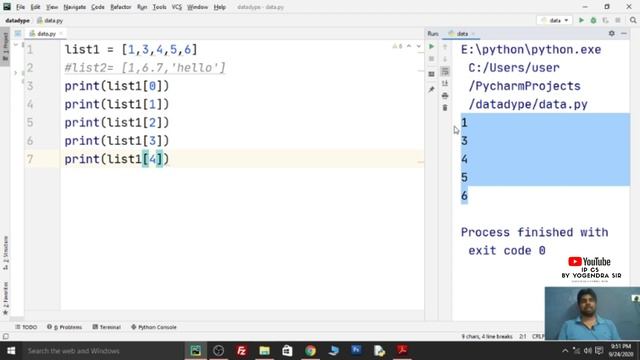
Task: Open the Windows Start menu
Action: tap(11, 351)
